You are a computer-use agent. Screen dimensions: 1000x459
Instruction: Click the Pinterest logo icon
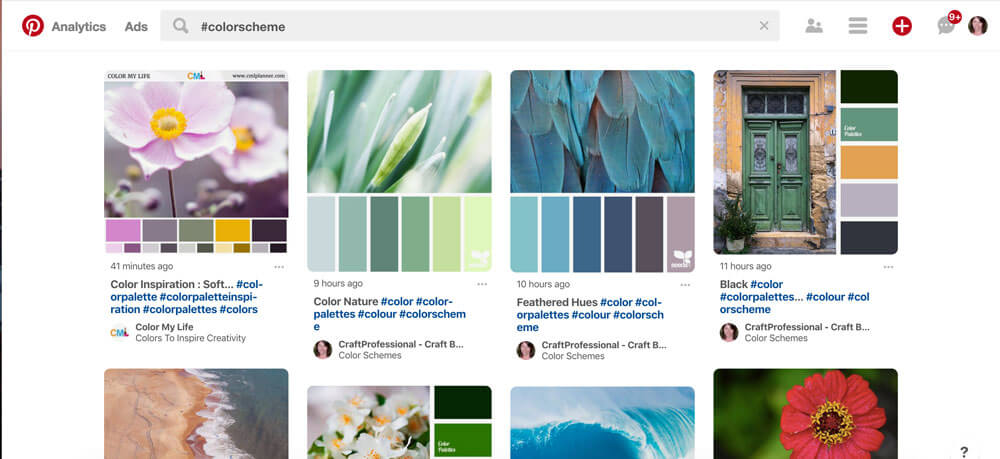[33, 26]
